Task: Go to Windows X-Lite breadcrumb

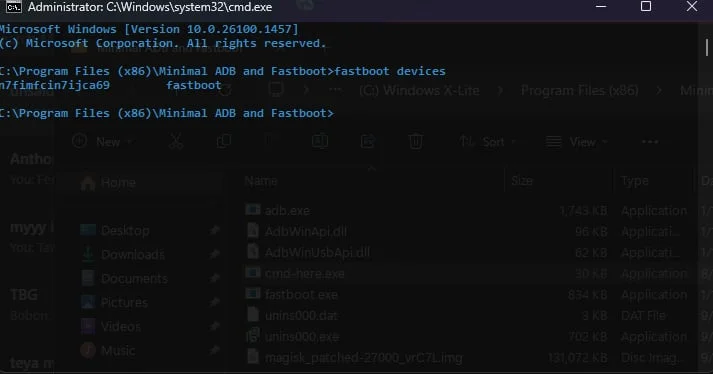Action: tap(419, 90)
